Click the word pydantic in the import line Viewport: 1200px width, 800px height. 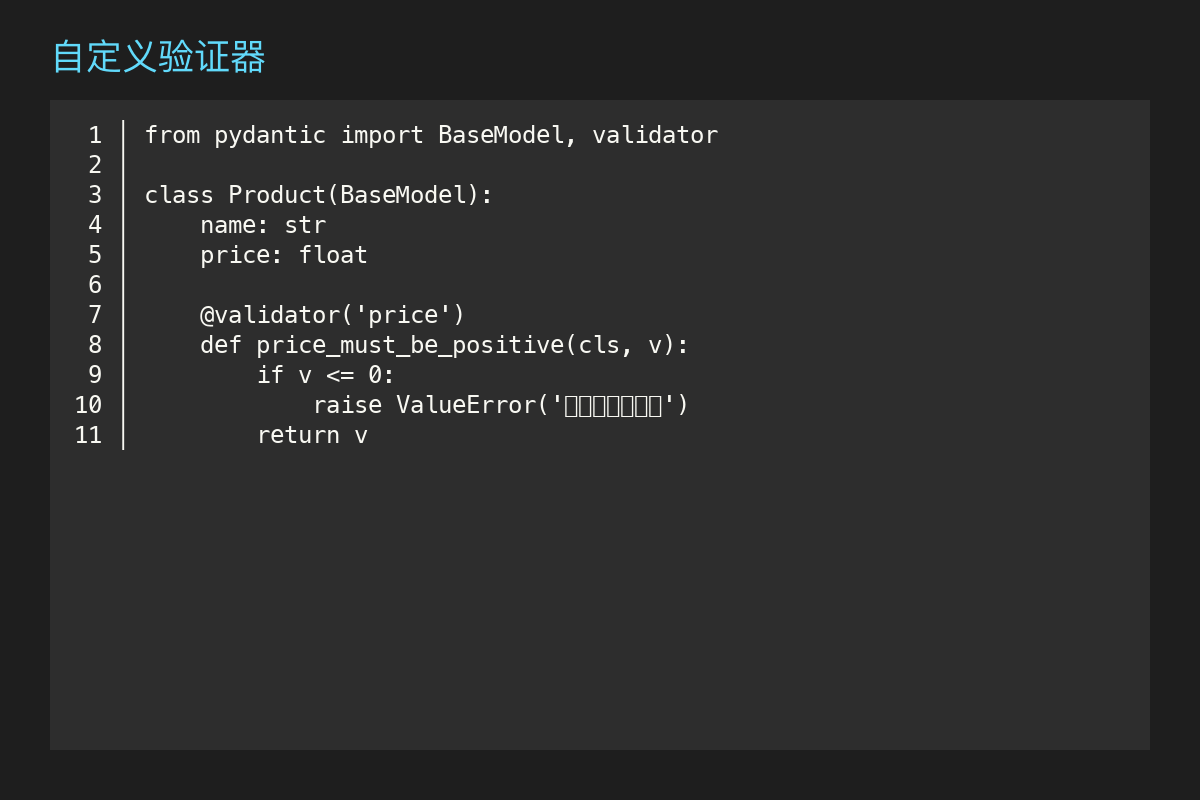click(x=270, y=135)
